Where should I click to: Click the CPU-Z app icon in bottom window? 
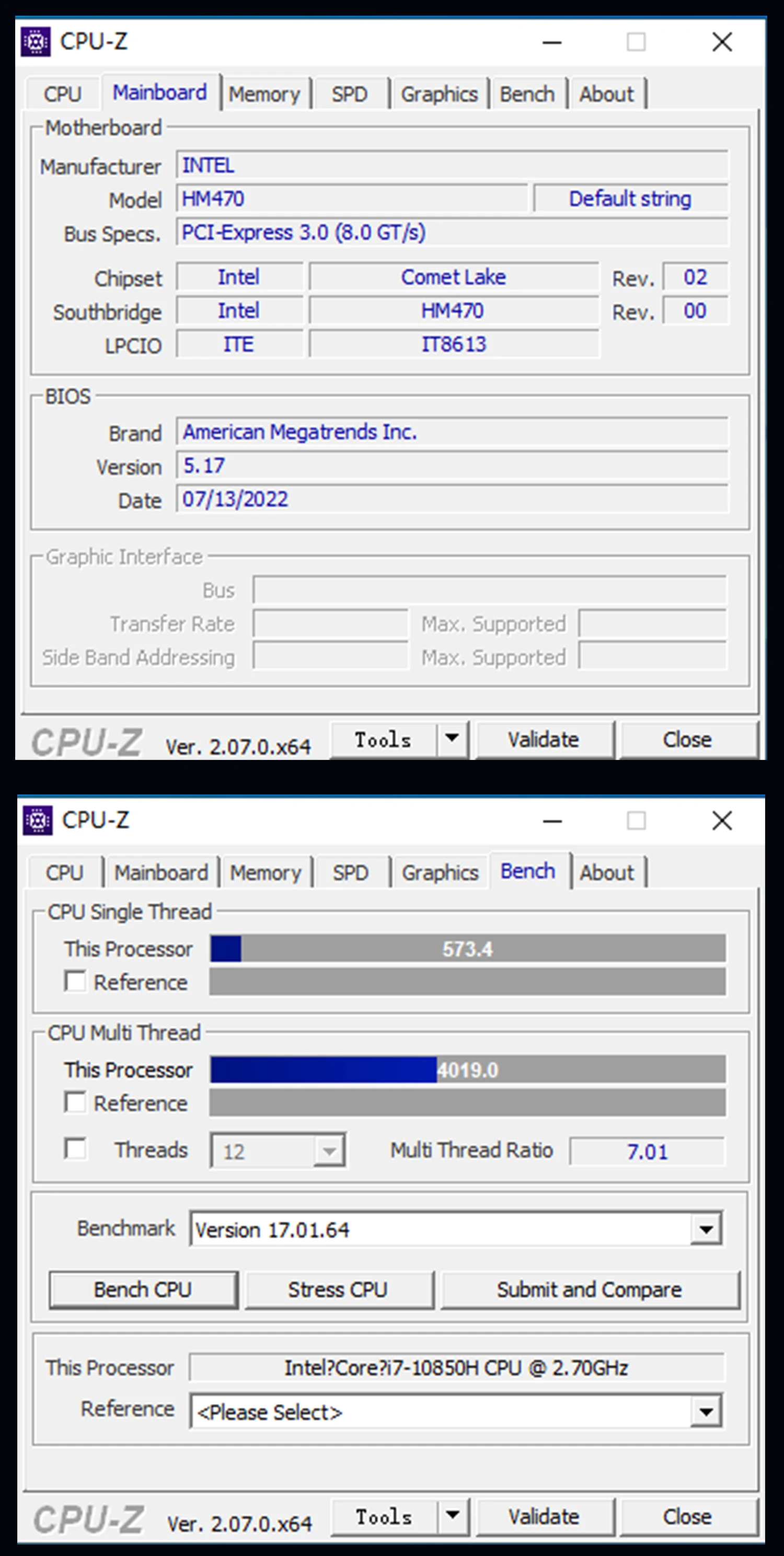point(38,820)
